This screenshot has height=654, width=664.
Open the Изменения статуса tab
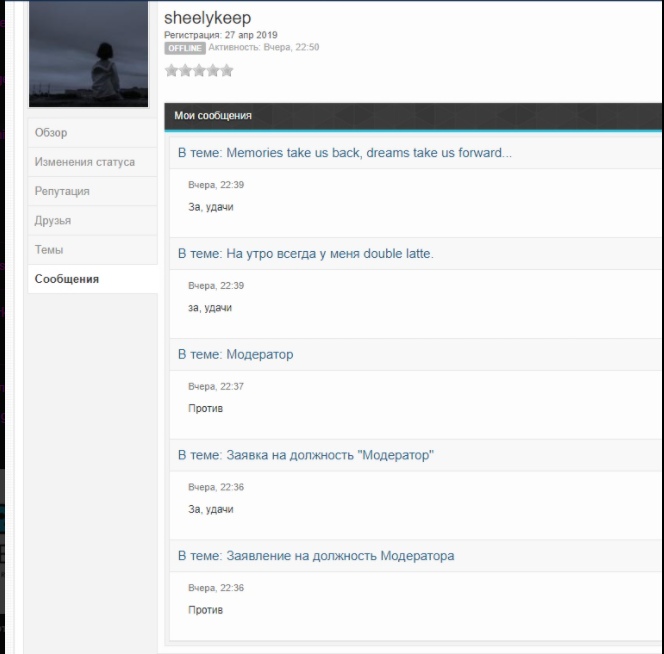(x=92, y=162)
